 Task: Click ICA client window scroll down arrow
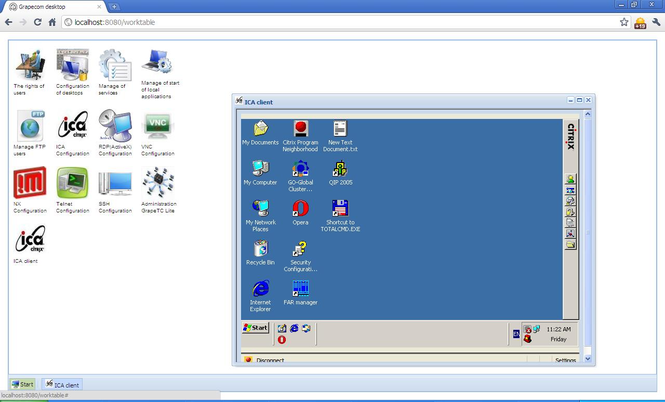click(x=588, y=359)
